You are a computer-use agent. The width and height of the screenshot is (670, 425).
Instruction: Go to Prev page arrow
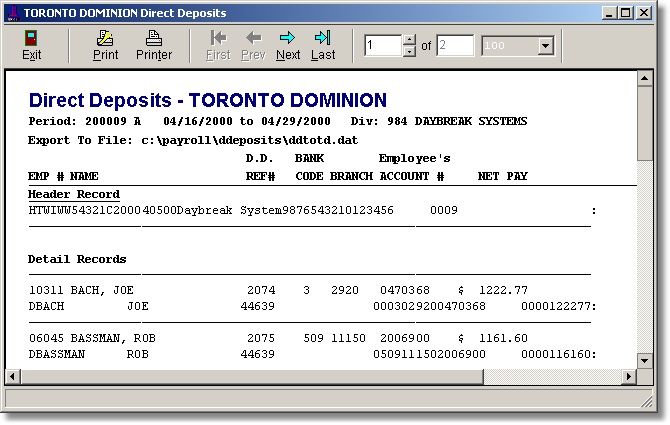tap(254, 38)
